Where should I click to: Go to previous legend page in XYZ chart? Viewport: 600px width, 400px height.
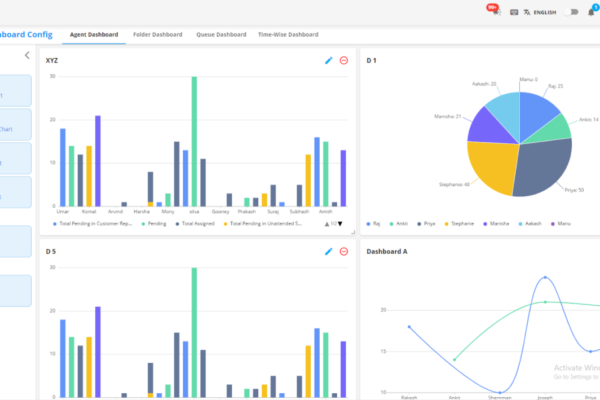pyautogui.click(x=327, y=224)
